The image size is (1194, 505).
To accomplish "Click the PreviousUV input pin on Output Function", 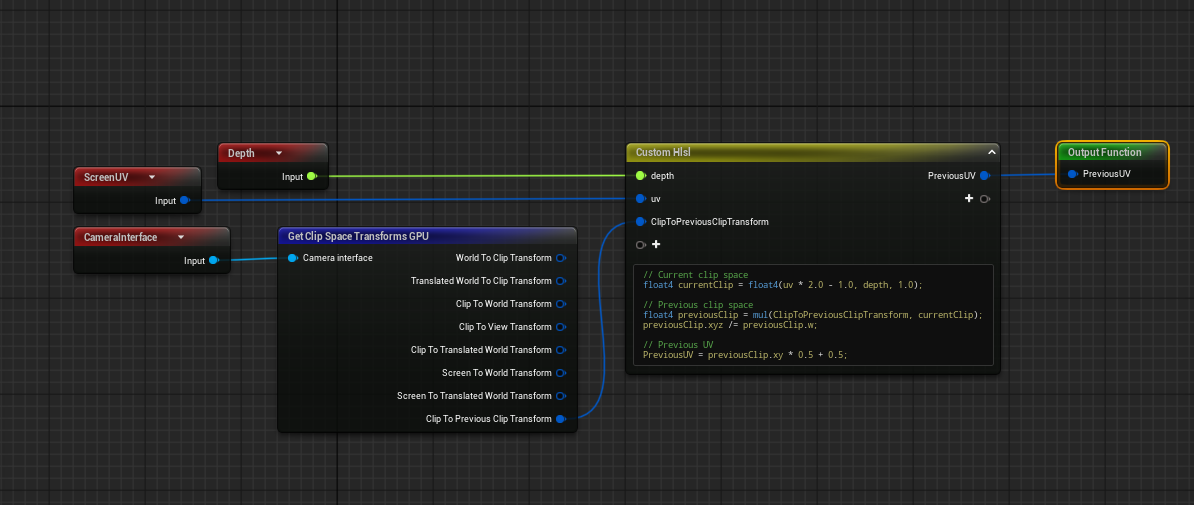I will click(x=1072, y=174).
